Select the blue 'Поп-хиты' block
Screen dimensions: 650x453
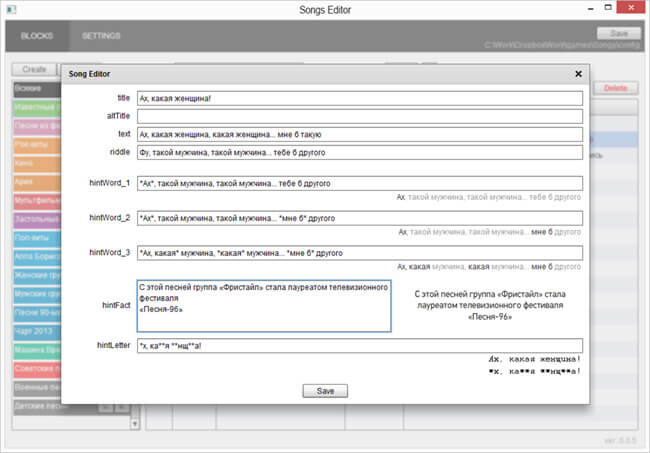coord(37,238)
